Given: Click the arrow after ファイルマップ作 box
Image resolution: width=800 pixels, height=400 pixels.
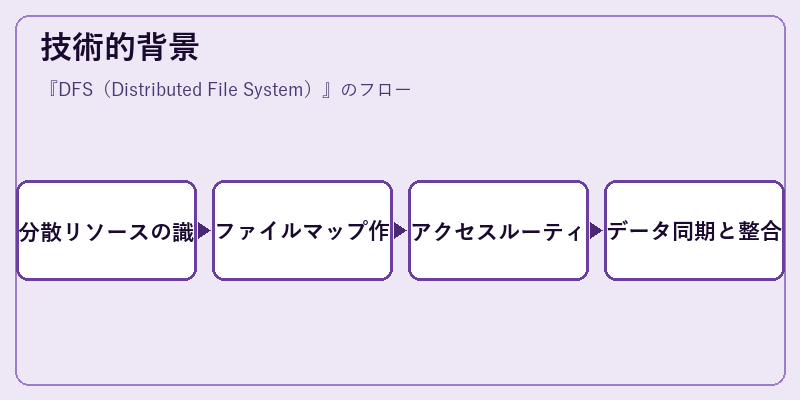Looking at the screenshot, I should [400, 231].
